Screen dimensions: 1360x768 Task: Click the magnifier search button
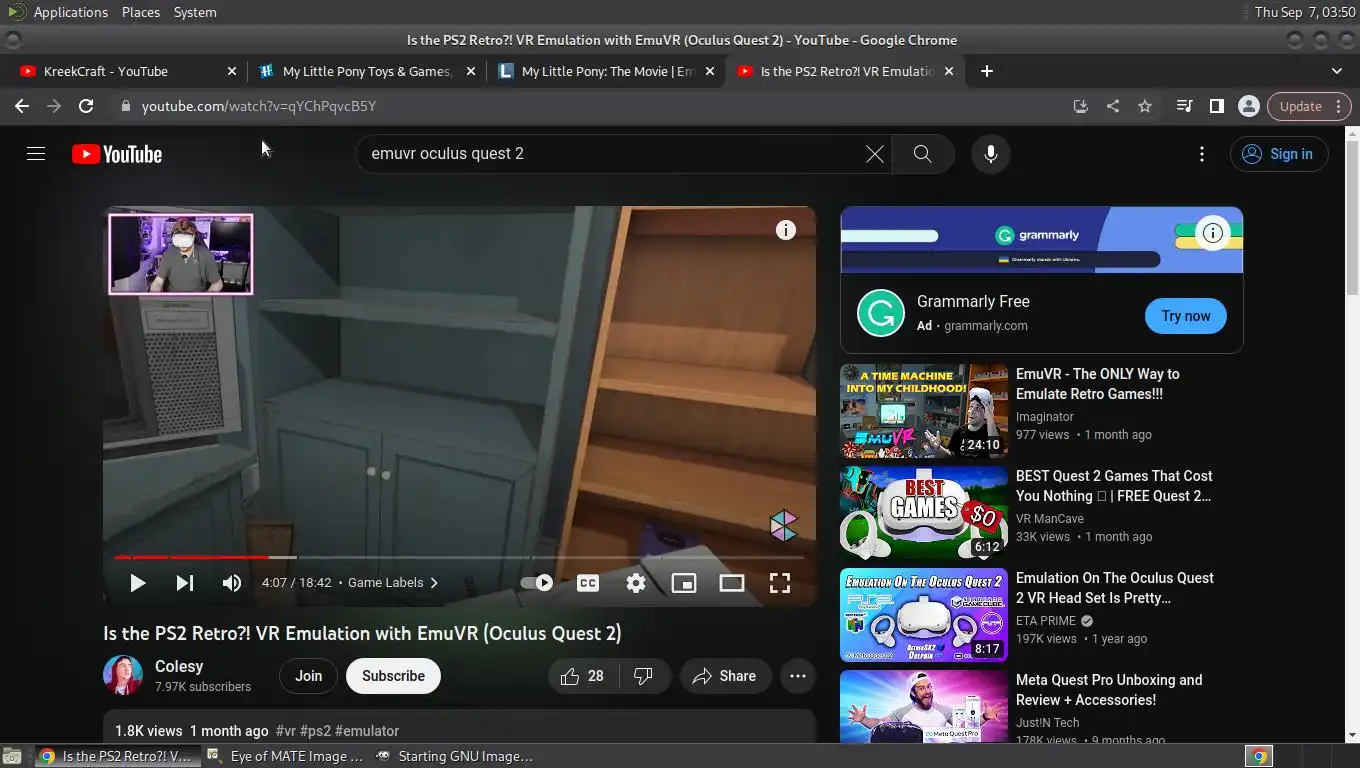tap(922, 154)
